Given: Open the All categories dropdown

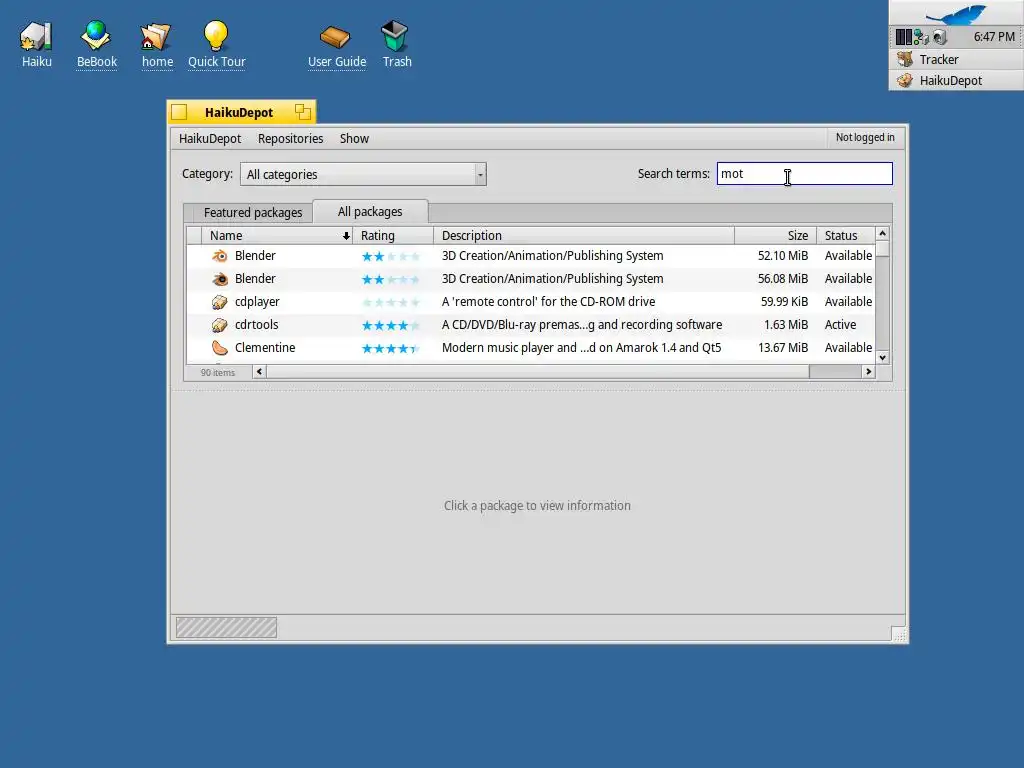Looking at the screenshot, I should pyautogui.click(x=363, y=174).
